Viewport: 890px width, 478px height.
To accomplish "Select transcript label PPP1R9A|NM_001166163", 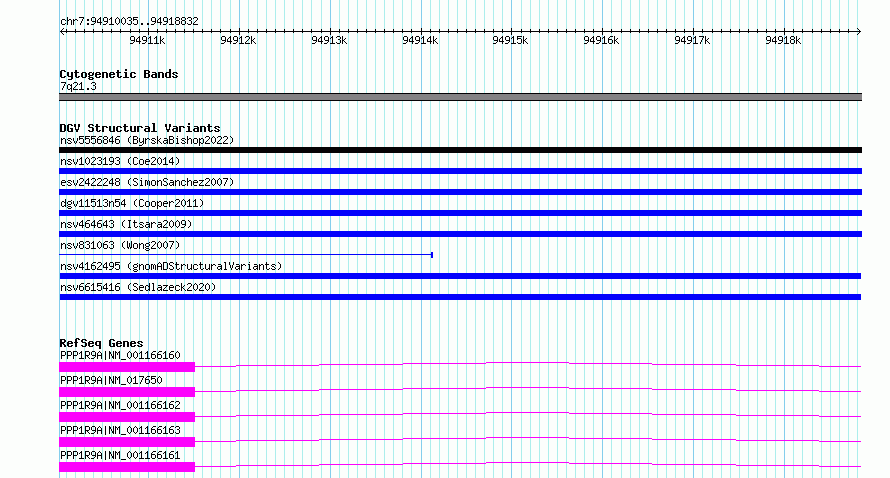I will click(120, 430).
